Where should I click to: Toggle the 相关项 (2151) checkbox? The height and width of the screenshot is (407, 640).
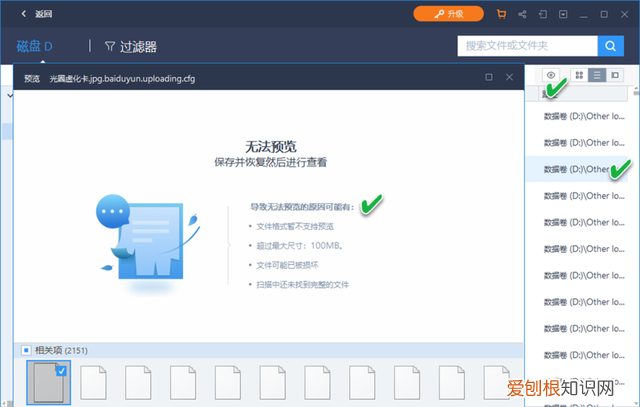25,351
